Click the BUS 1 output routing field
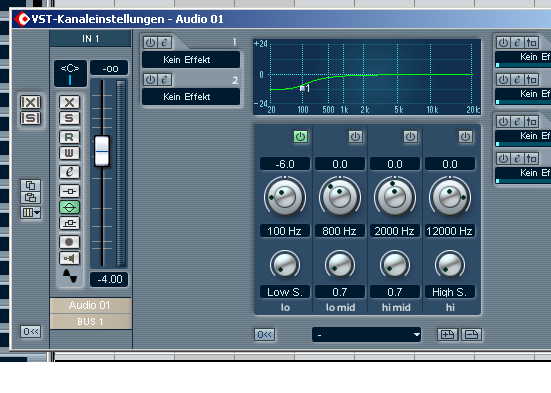This screenshot has height=393, width=551. [x=90, y=322]
